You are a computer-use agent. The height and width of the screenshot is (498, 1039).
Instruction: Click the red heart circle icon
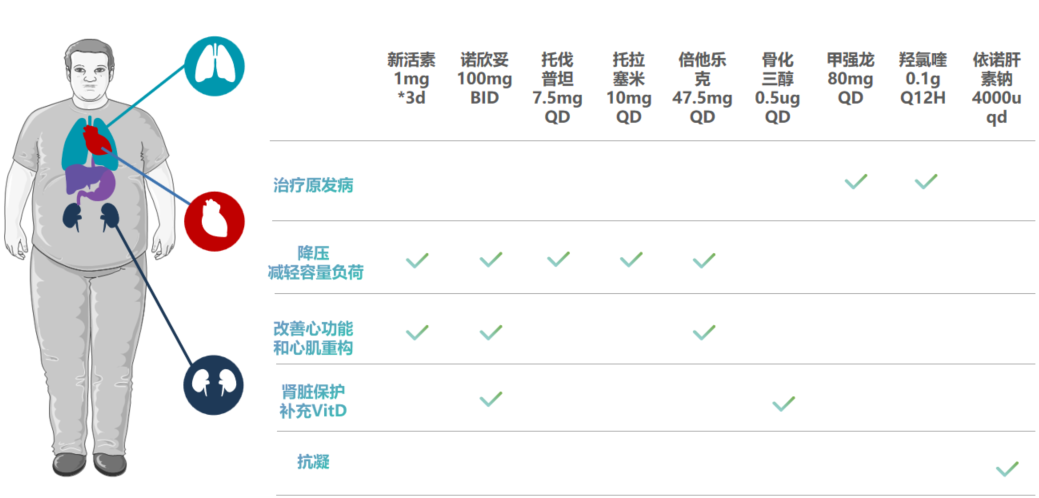pos(216,220)
